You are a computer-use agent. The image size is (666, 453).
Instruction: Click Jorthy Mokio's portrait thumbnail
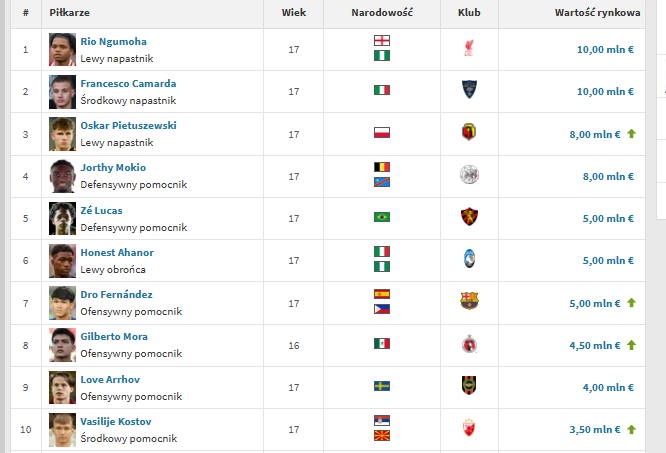[x=62, y=176]
